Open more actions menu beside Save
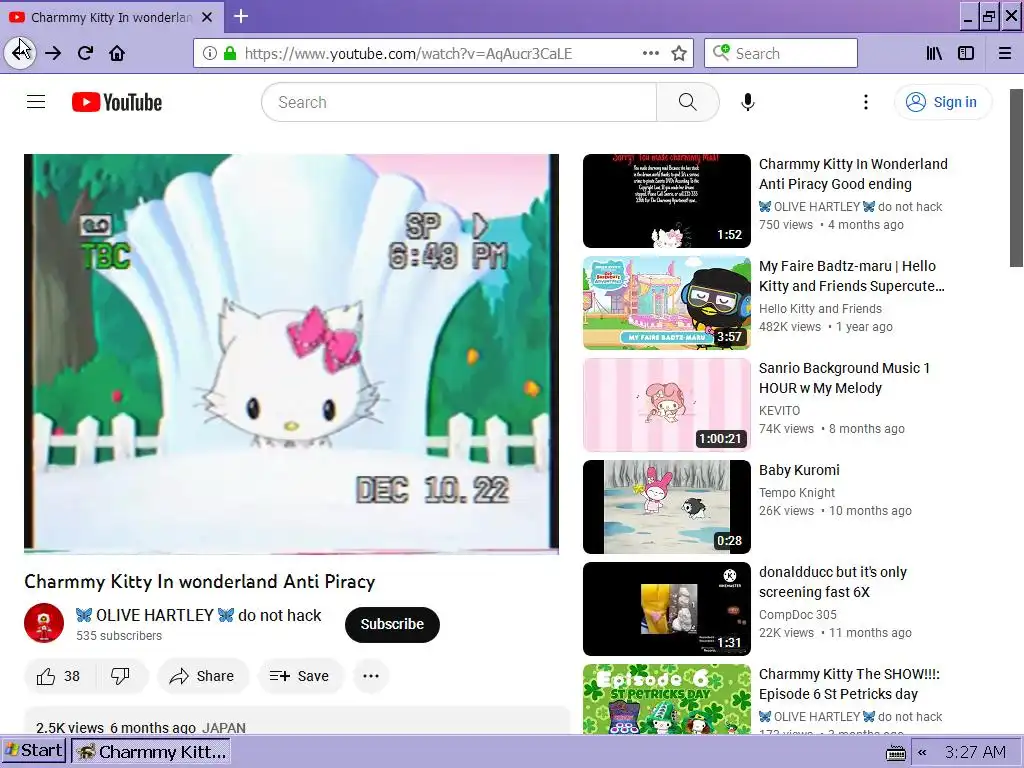This screenshot has width=1024, height=768. point(371,676)
